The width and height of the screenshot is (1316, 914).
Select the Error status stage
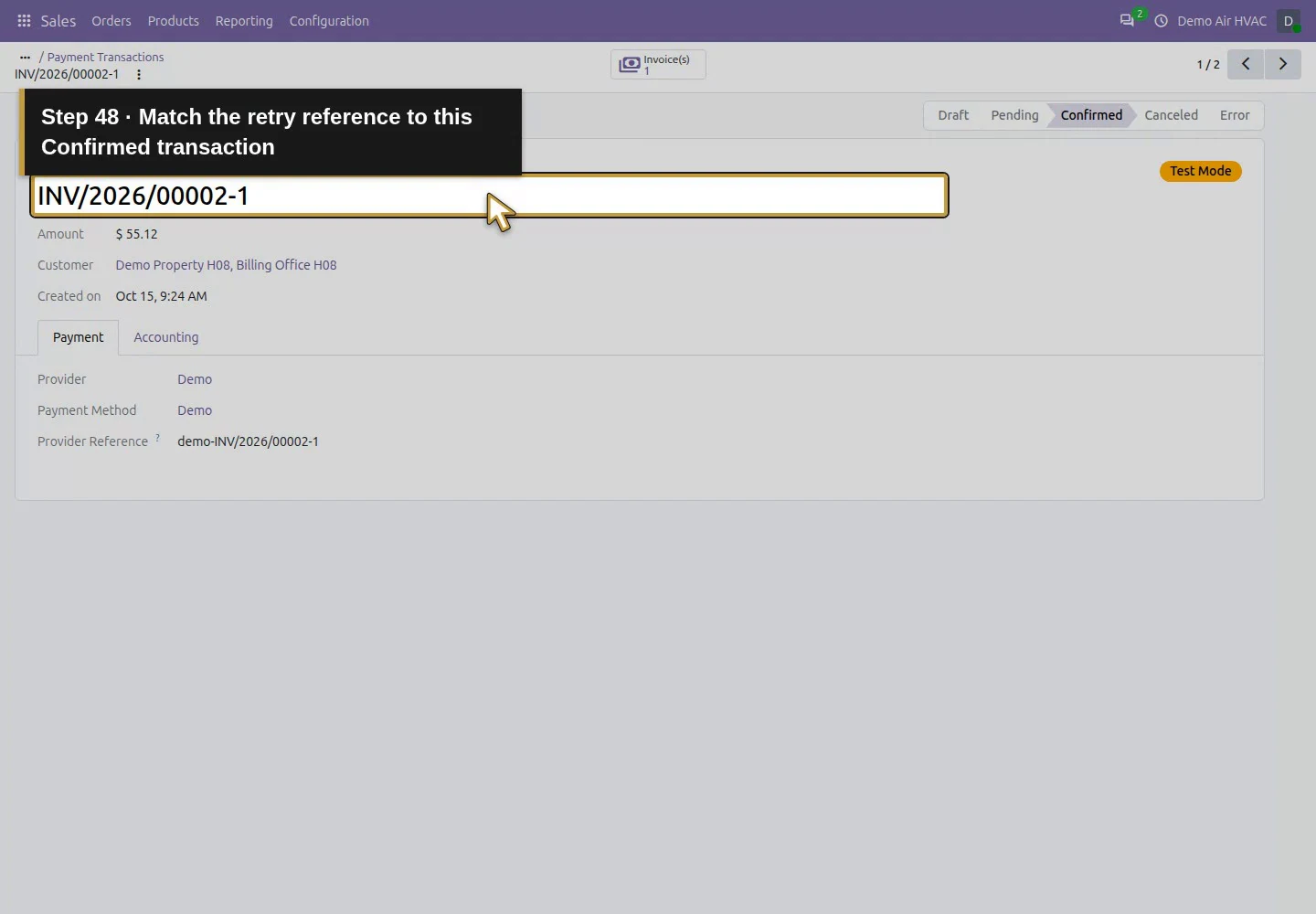point(1235,115)
